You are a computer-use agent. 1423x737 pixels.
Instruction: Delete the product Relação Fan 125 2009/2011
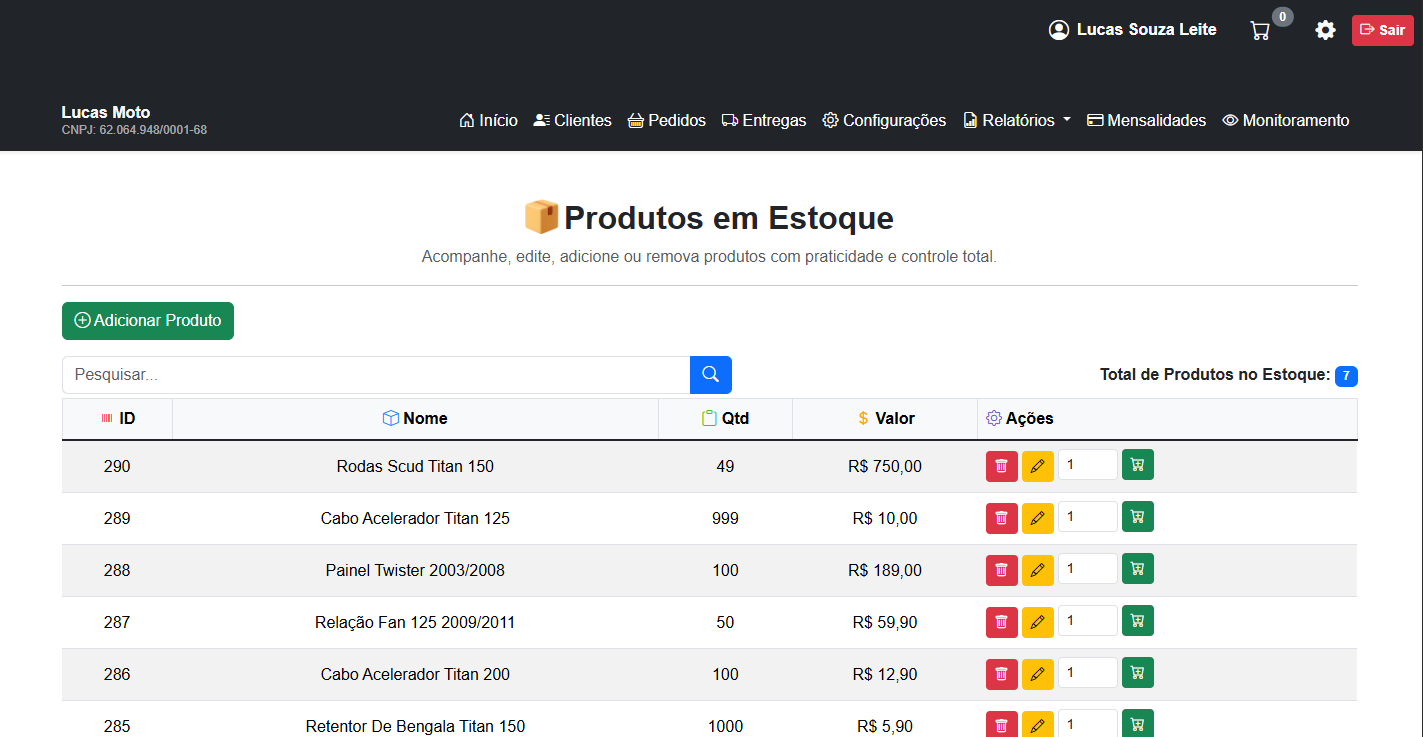(1001, 621)
